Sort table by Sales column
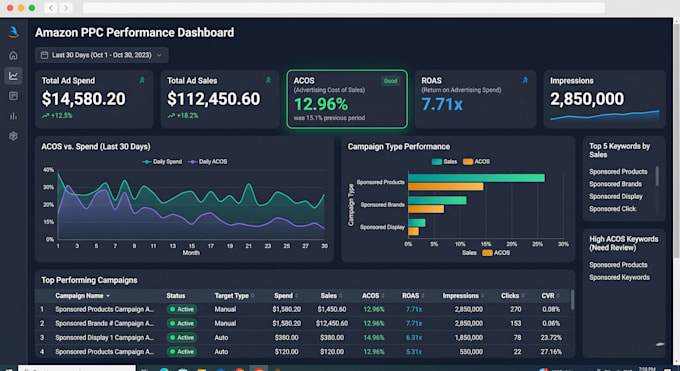The image size is (680, 371). point(331,296)
